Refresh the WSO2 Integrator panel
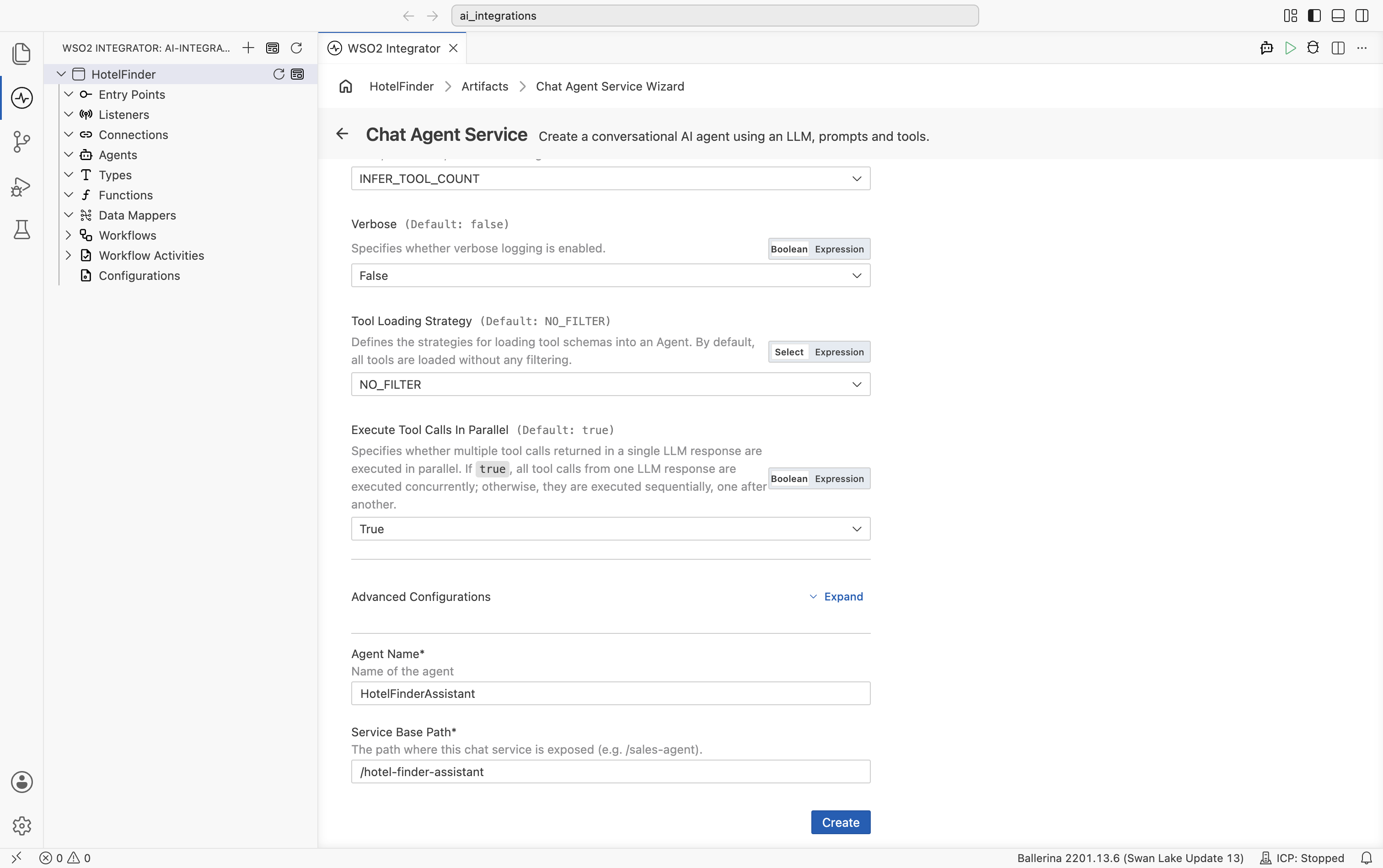The image size is (1383, 868). (296, 48)
